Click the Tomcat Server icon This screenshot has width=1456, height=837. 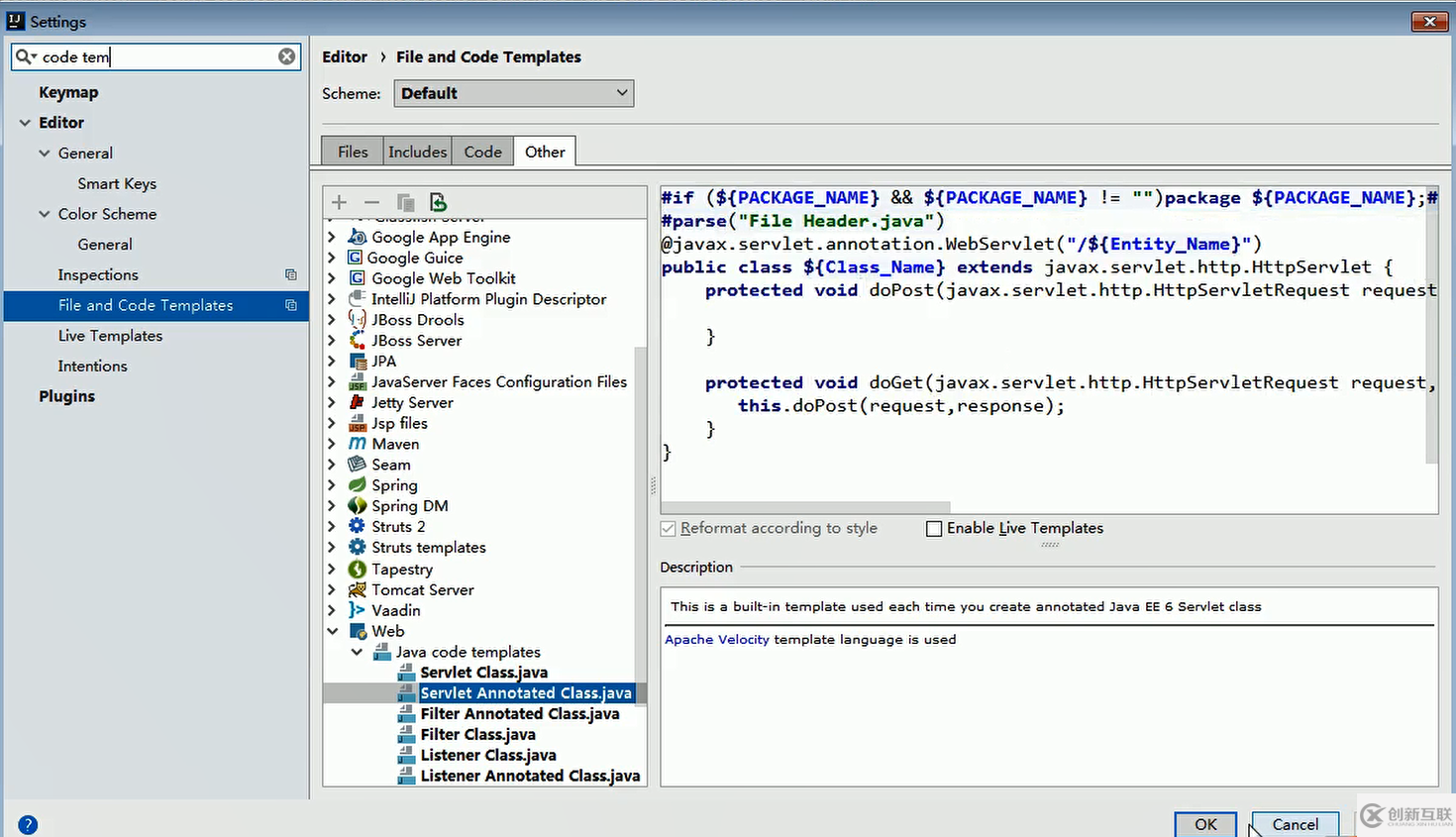[358, 589]
